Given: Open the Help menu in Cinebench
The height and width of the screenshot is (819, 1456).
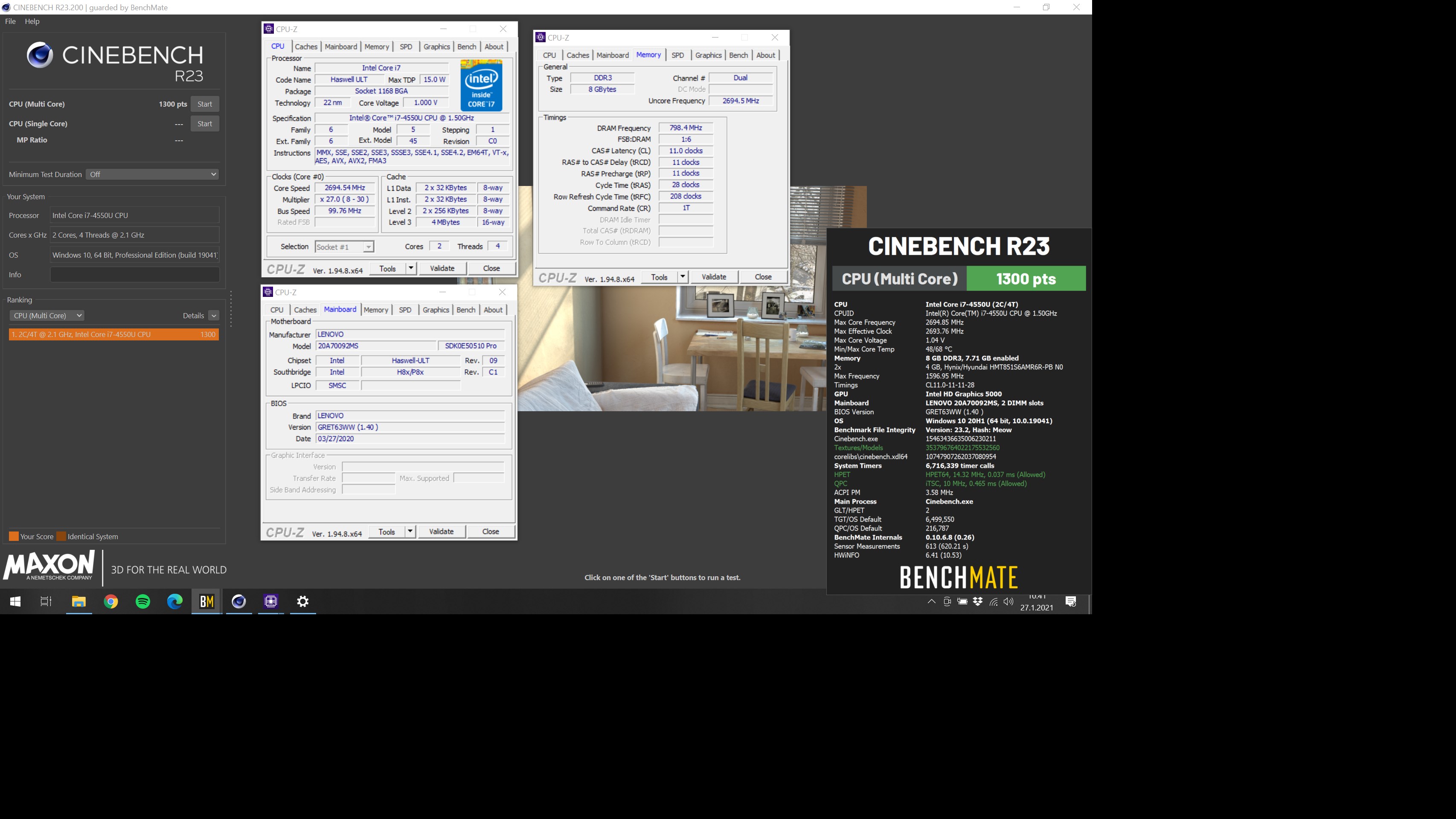Looking at the screenshot, I should (32, 21).
